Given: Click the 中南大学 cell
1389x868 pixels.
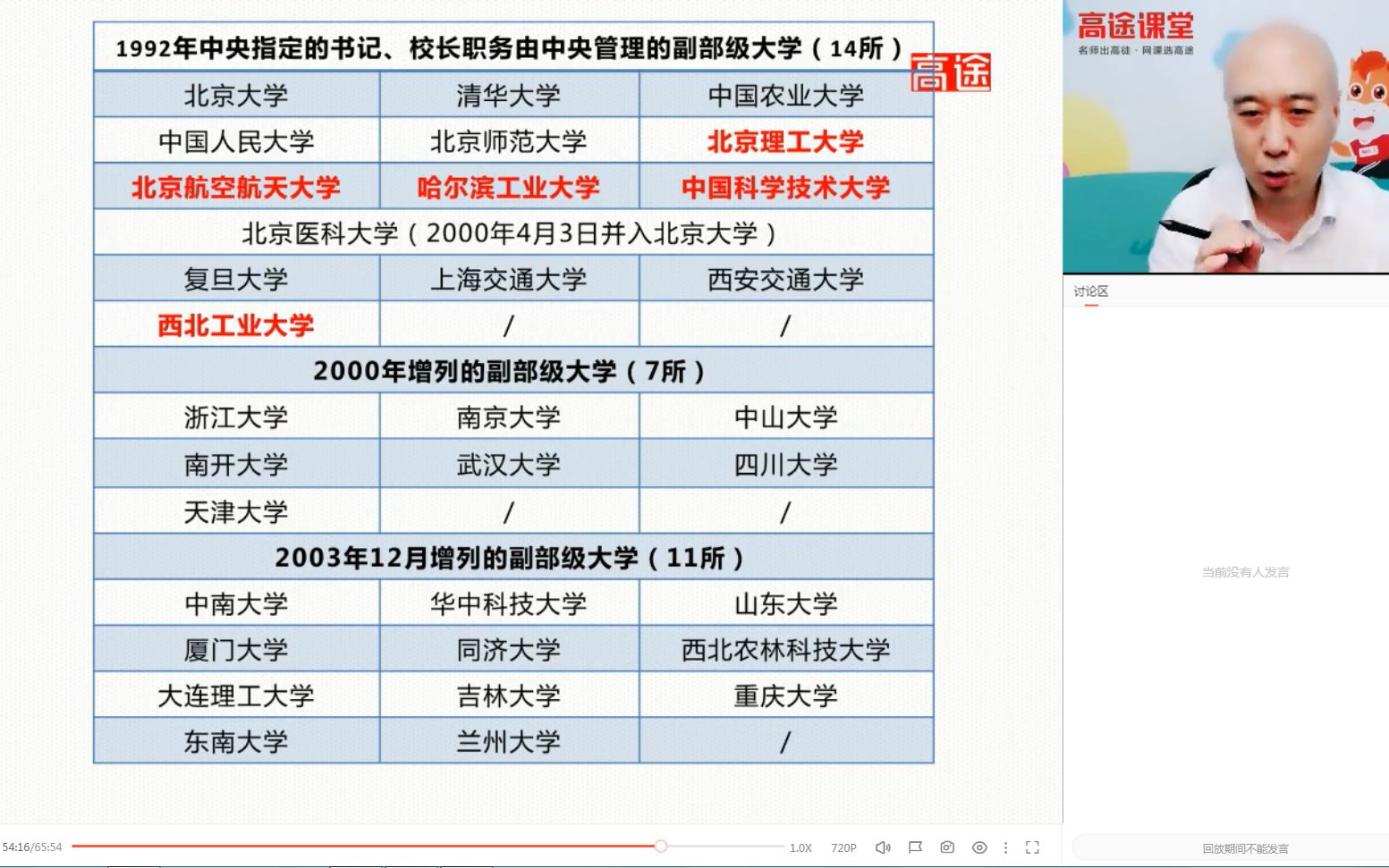Looking at the screenshot, I should (x=236, y=603).
